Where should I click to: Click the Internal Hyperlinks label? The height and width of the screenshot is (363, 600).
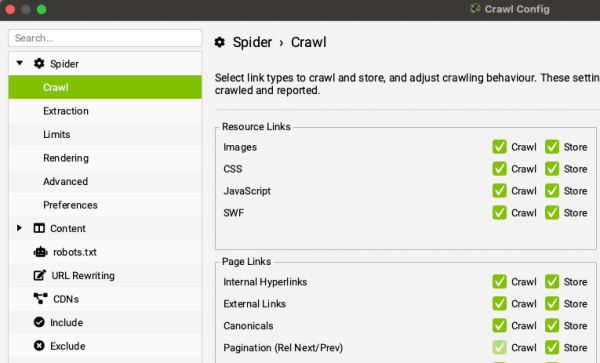(265, 282)
